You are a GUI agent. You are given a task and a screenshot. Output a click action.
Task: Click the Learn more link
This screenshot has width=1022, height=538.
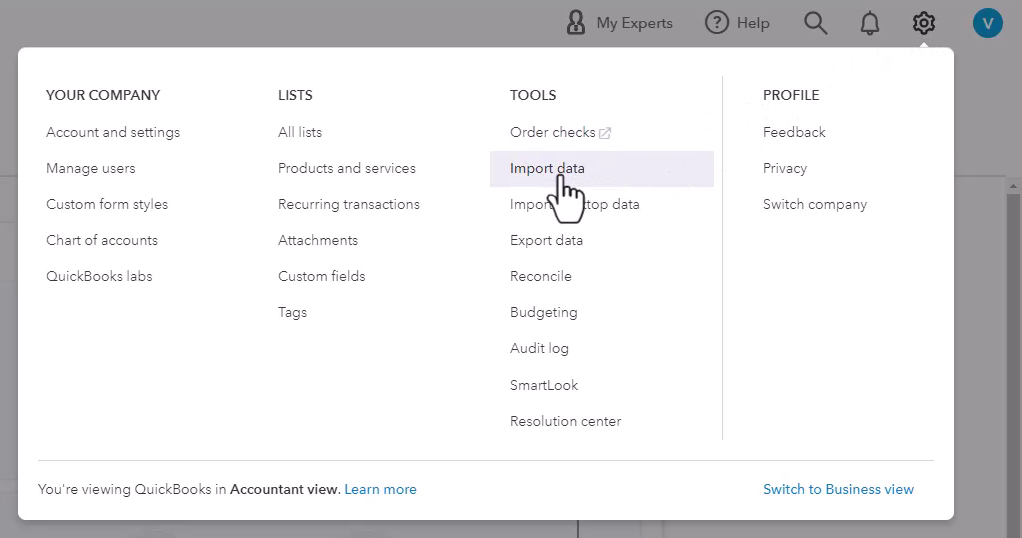tap(380, 489)
